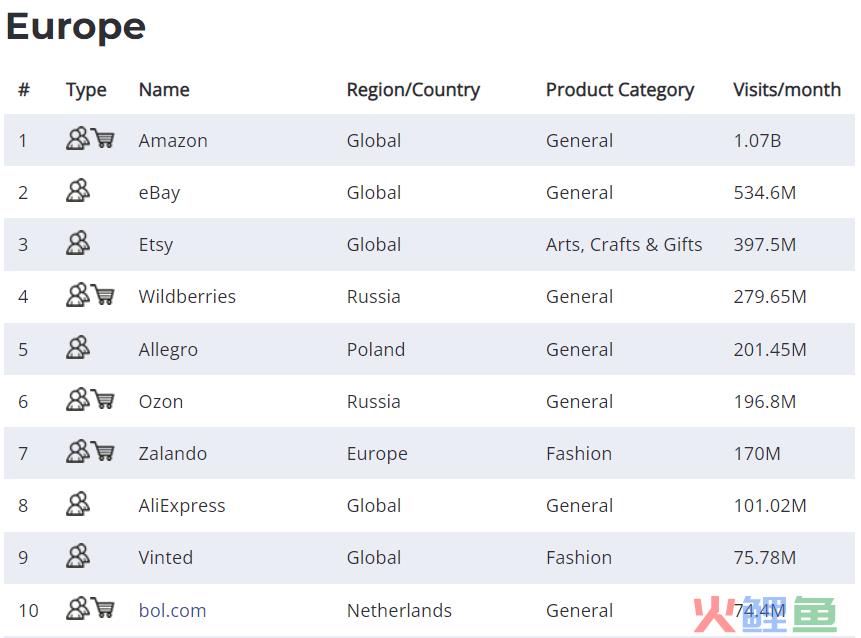Click the people icon in Allegro row
The height and width of the screenshot is (638, 861).
[78, 348]
